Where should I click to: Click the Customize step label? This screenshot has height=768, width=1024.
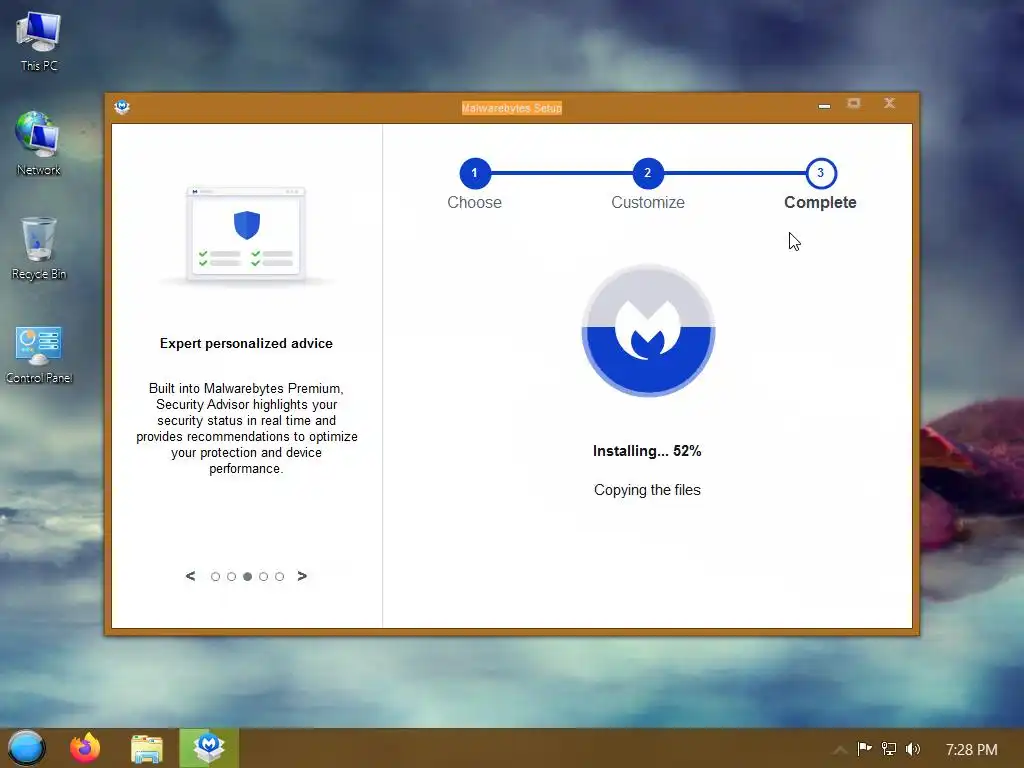pyautogui.click(x=648, y=202)
